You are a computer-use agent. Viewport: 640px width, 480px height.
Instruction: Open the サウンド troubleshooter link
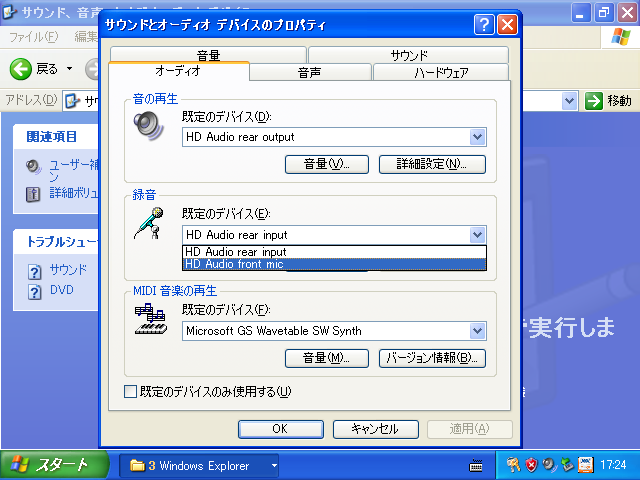(68, 270)
